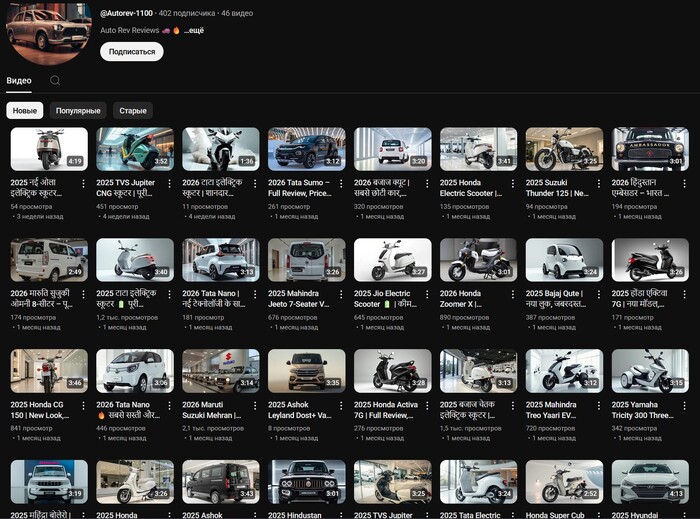Click the channel search magnifier icon
Screen dimensions: 700x519
coord(55,80)
